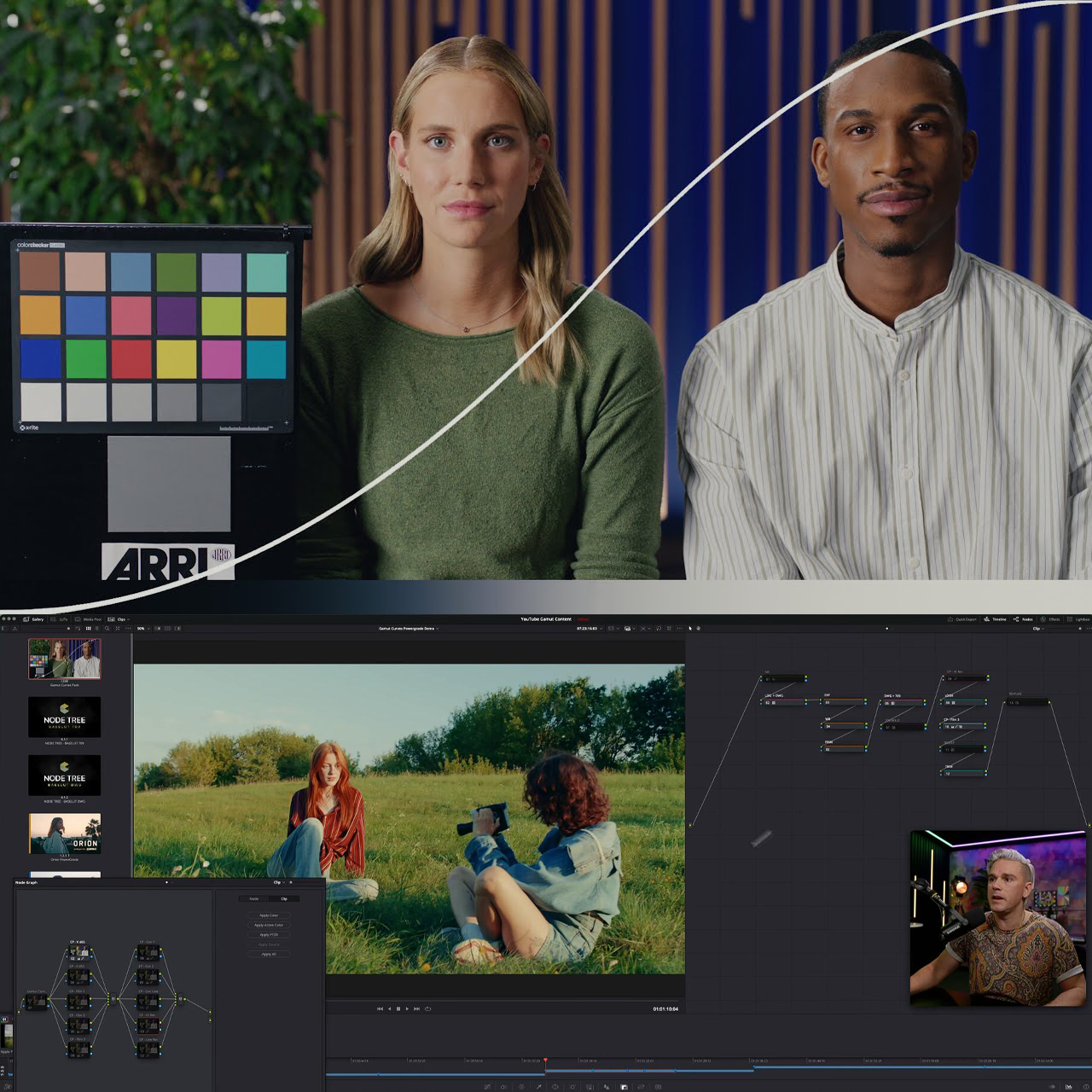Expand the viewer zoom 50% dropdown

[x=143, y=629]
